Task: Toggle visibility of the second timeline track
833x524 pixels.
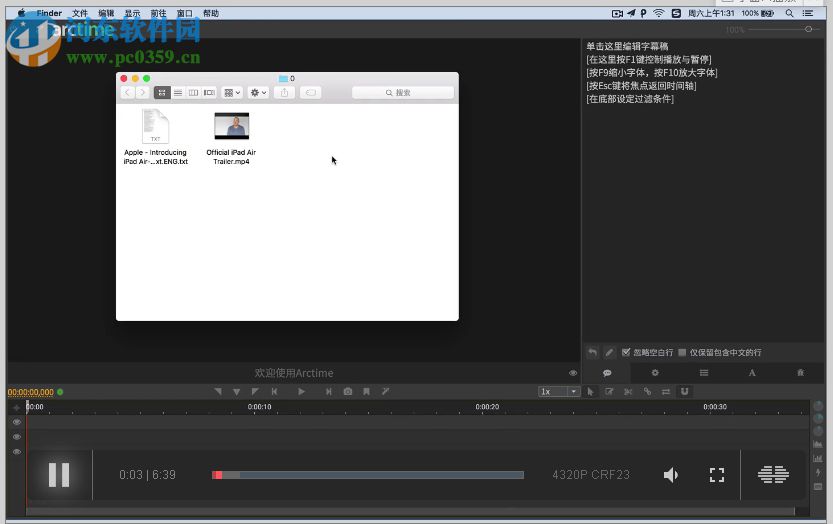Action: (x=17, y=437)
